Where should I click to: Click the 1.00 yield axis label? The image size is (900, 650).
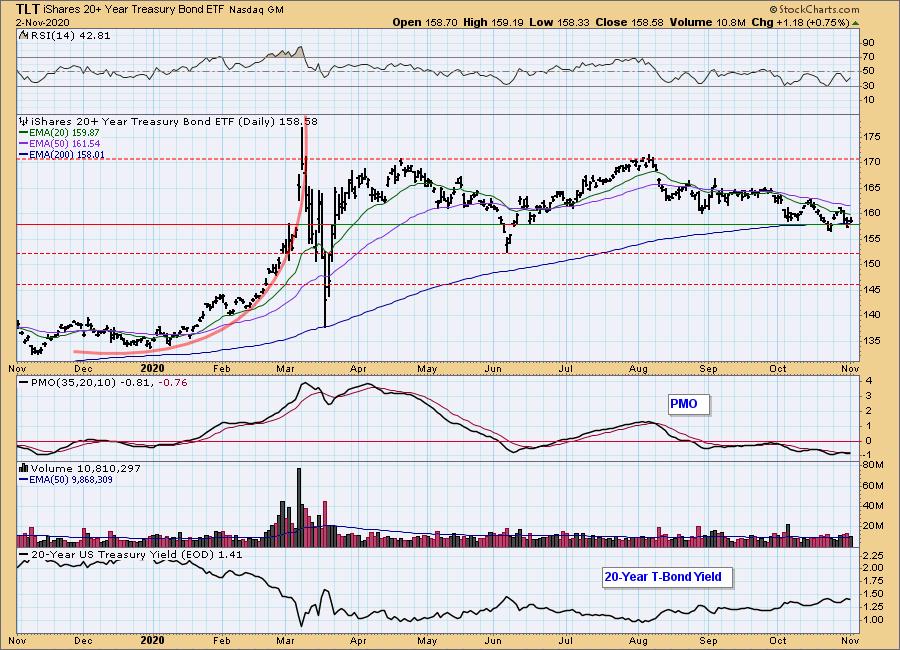pos(872,620)
